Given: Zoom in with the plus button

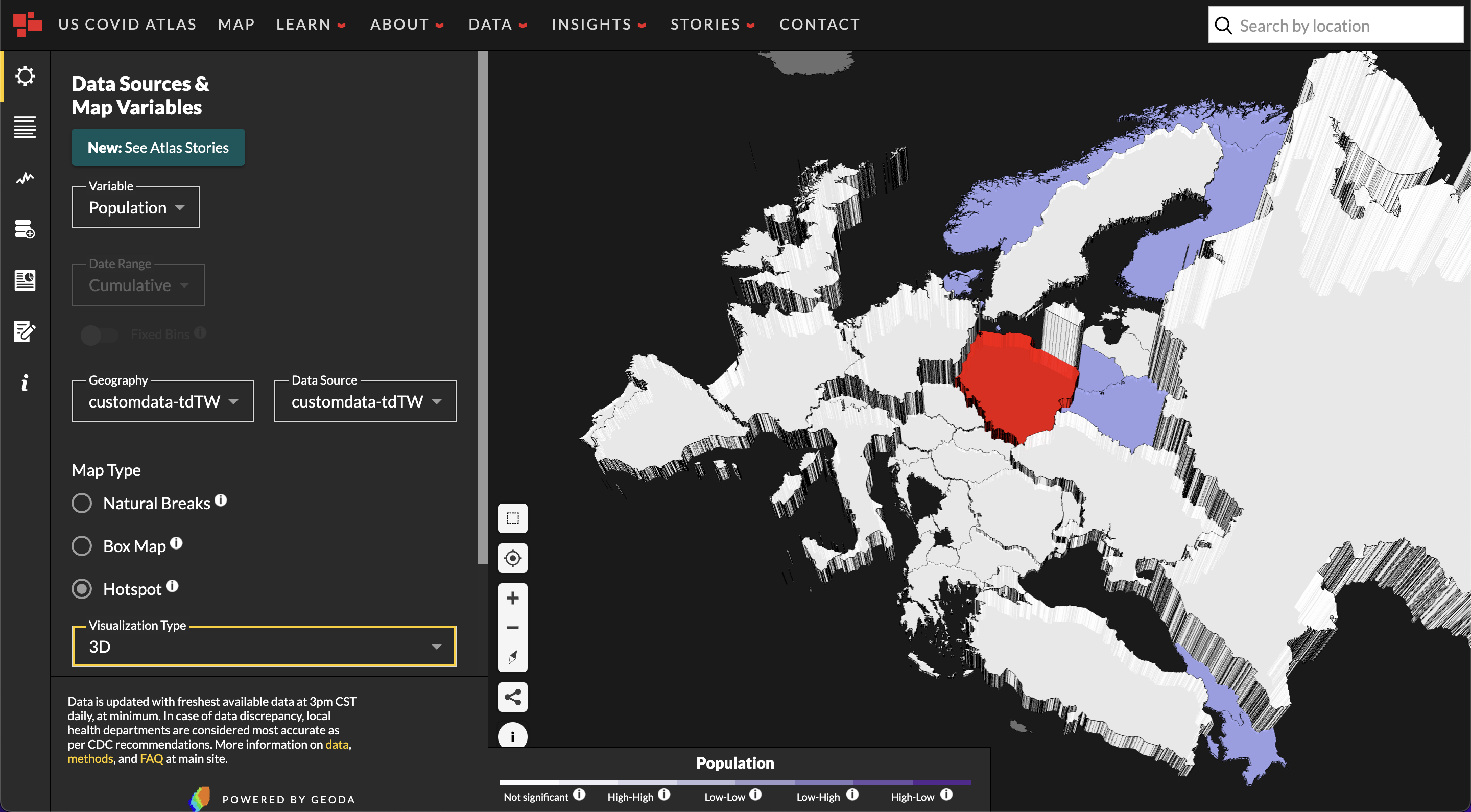Looking at the screenshot, I should [512, 598].
